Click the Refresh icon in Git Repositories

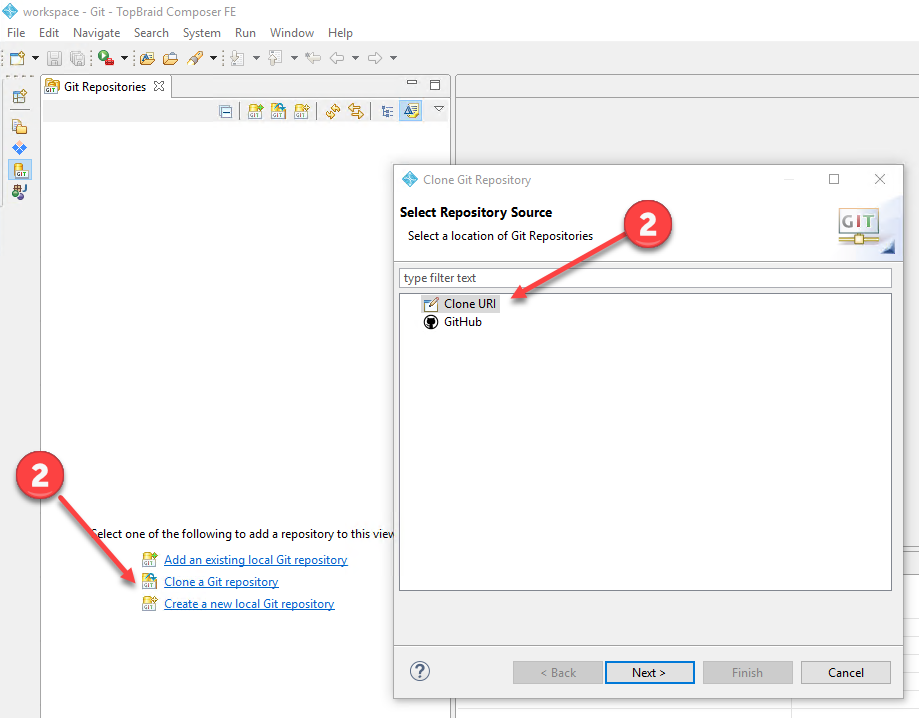333,111
